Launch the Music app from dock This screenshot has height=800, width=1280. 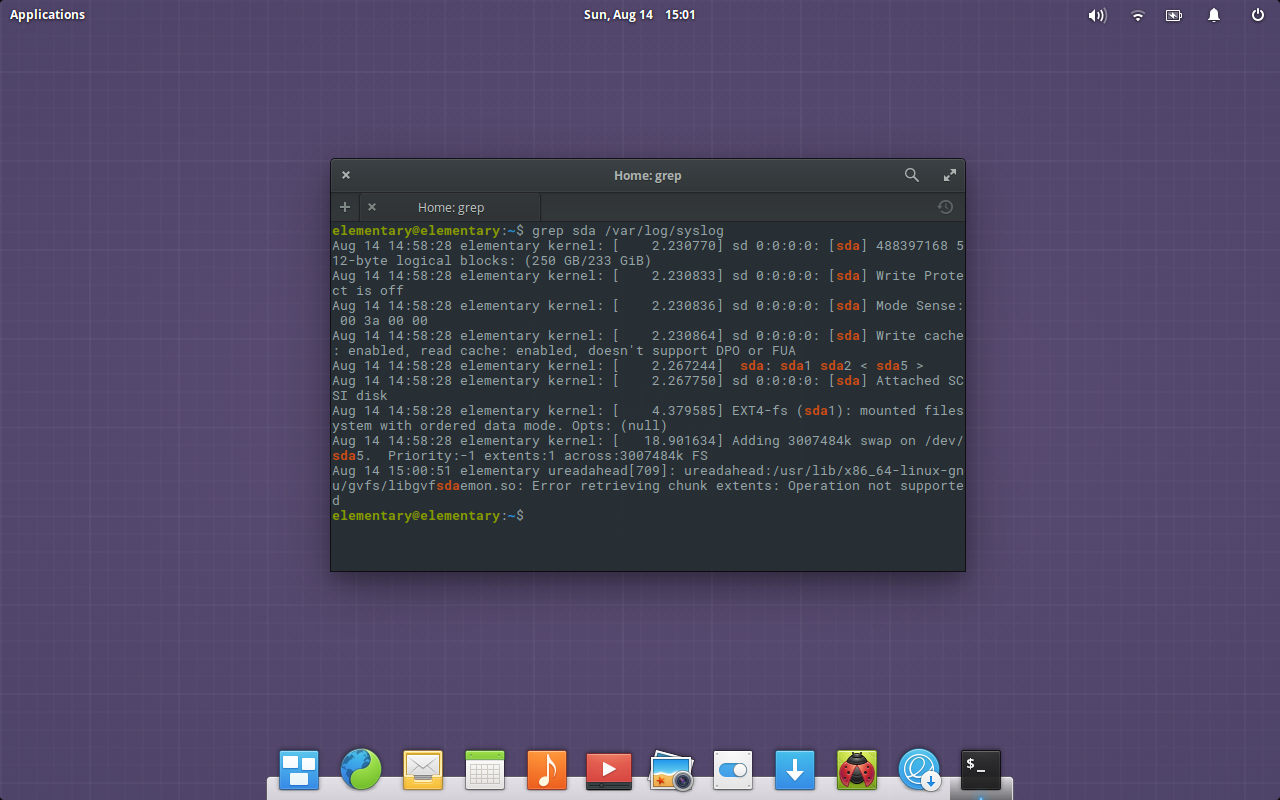tap(547, 770)
